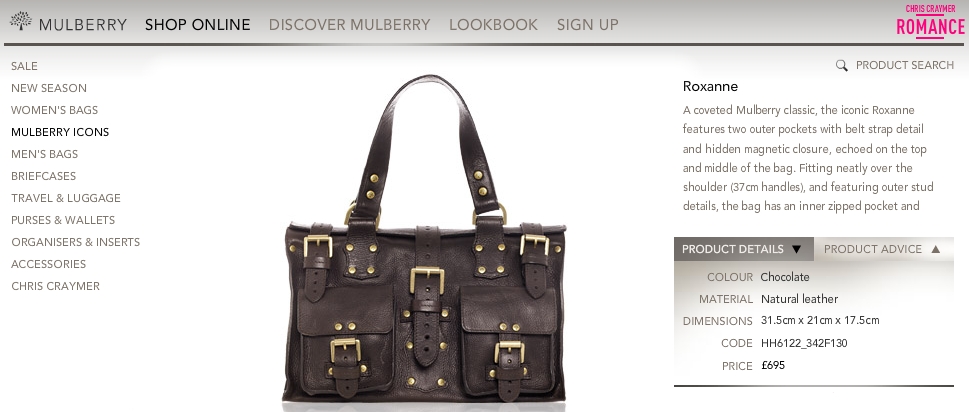This screenshot has width=969, height=412.
Task: Expand Product Advice with the up arrow
Action: pos(935,249)
